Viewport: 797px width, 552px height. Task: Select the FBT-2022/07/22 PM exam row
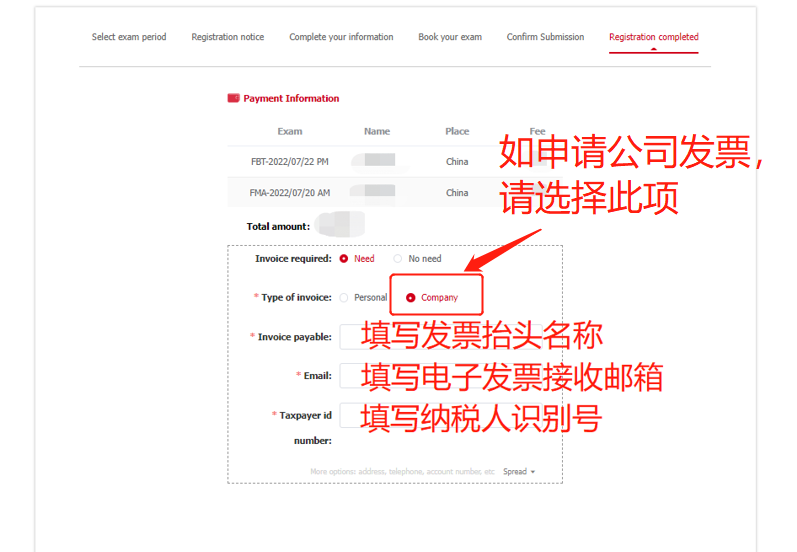pyautogui.click(x=290, y=161)
